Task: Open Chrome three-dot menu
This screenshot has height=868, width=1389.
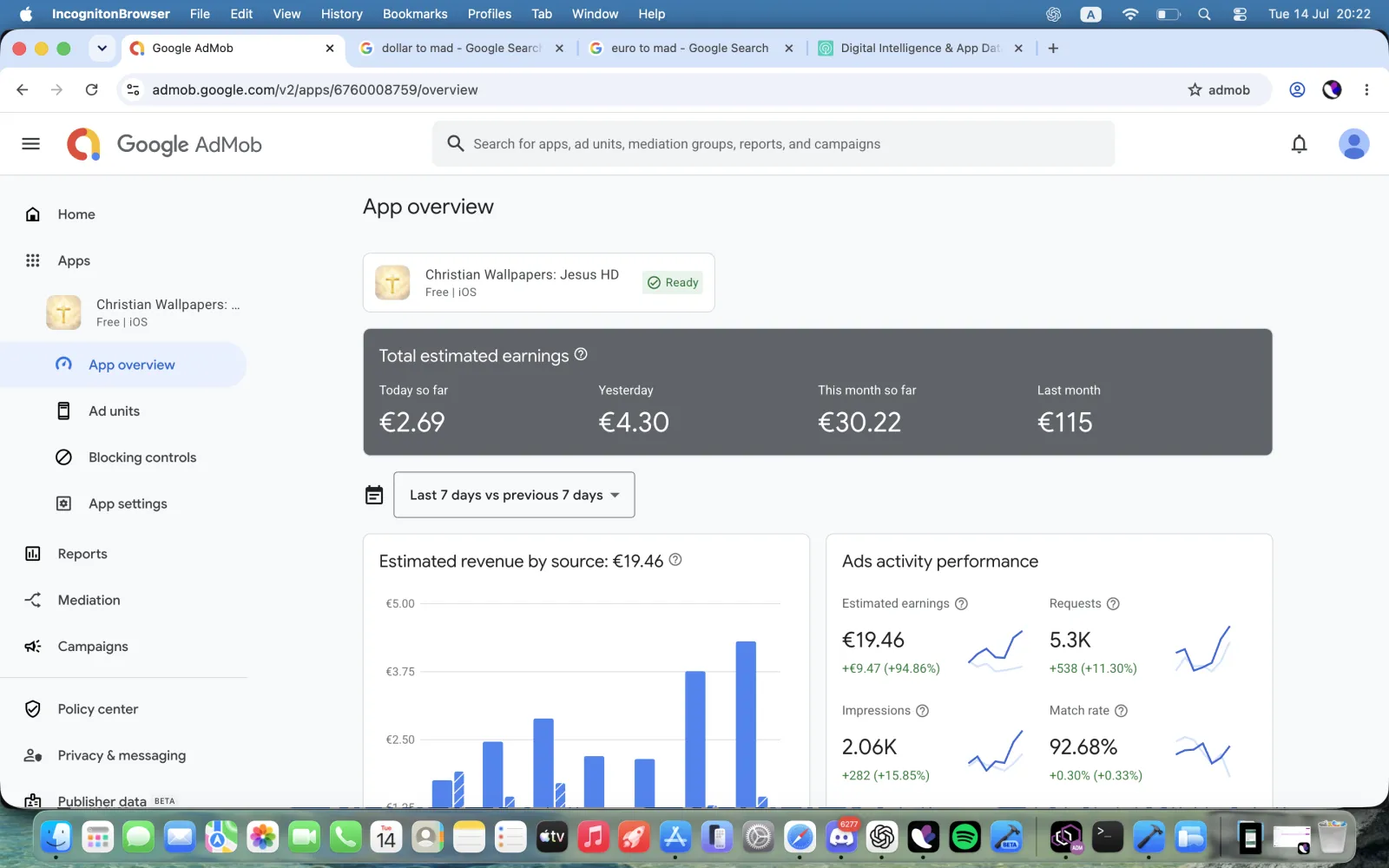Action: [1366, 89]
